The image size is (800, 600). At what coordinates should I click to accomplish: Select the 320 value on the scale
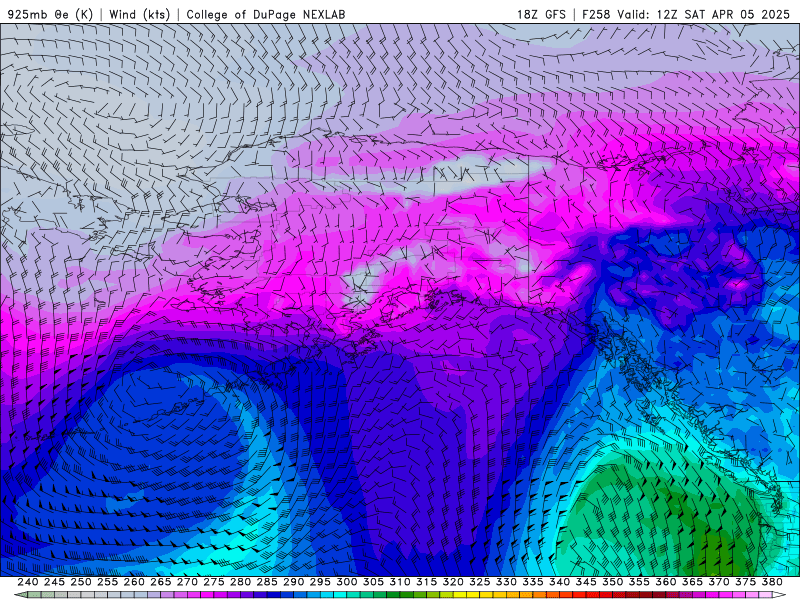point(453,582)
